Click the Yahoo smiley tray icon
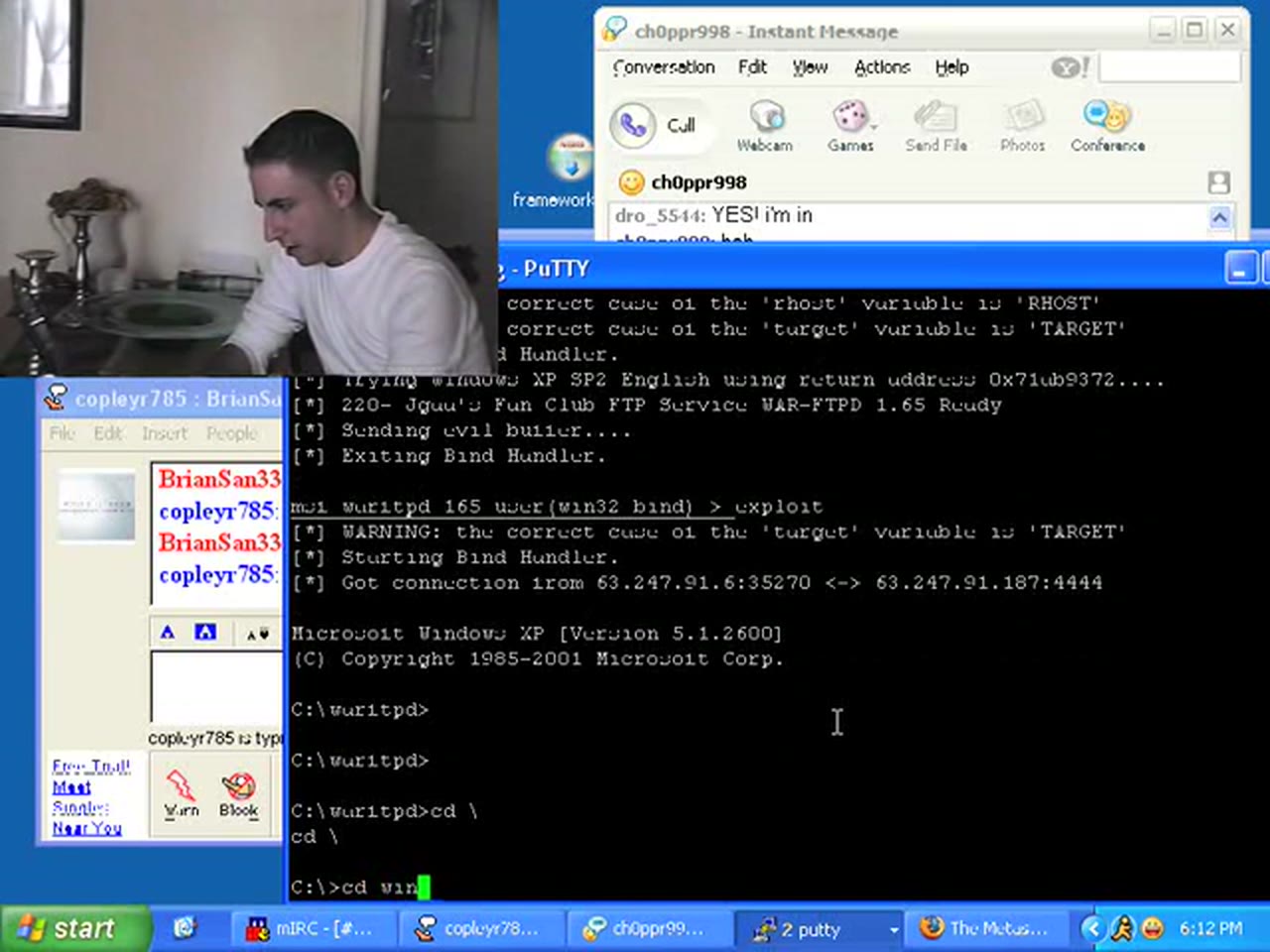 click(x=1153, y=928)
